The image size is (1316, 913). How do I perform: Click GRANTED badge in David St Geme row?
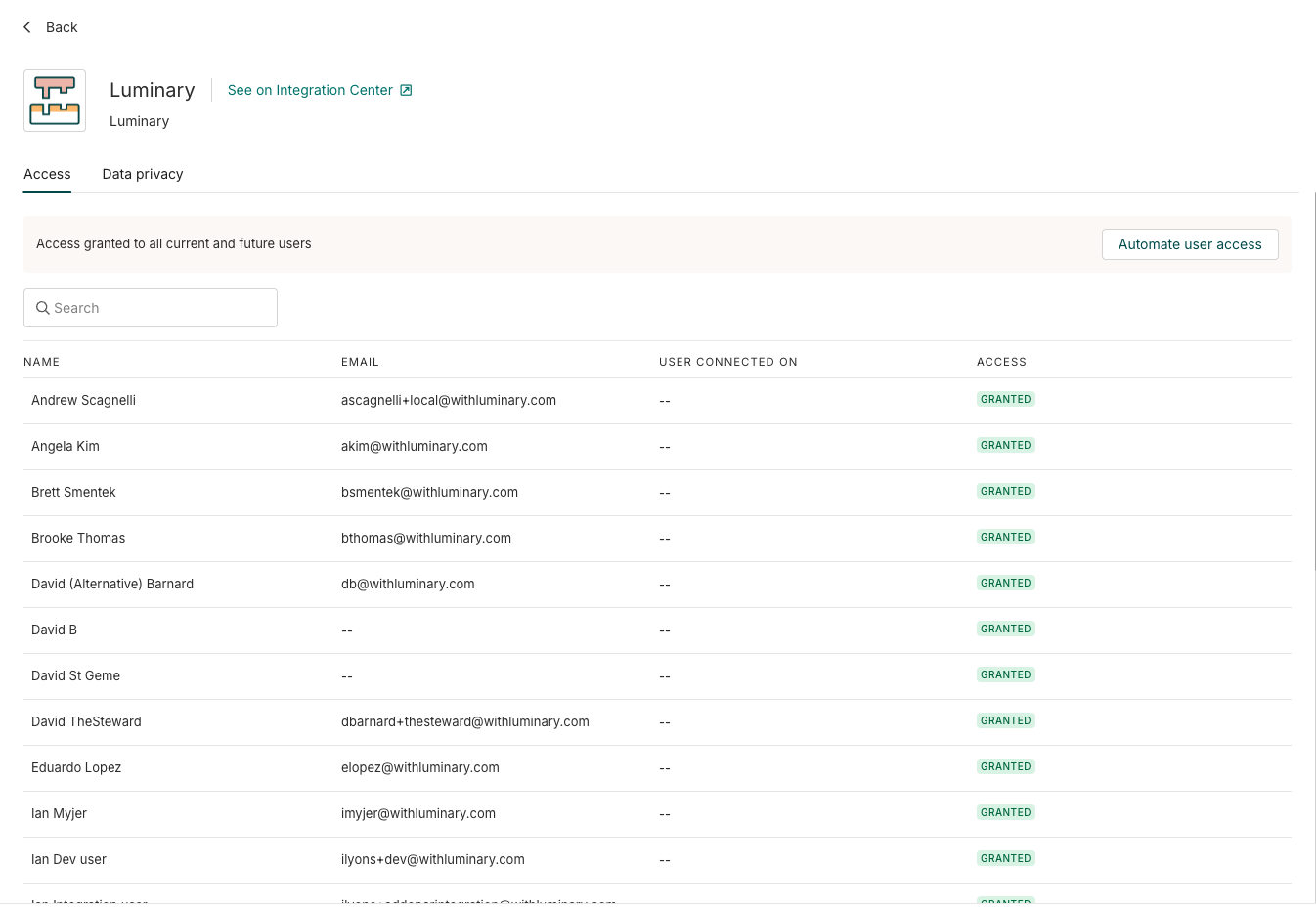pyautogui.click(x=1006, y=674)
